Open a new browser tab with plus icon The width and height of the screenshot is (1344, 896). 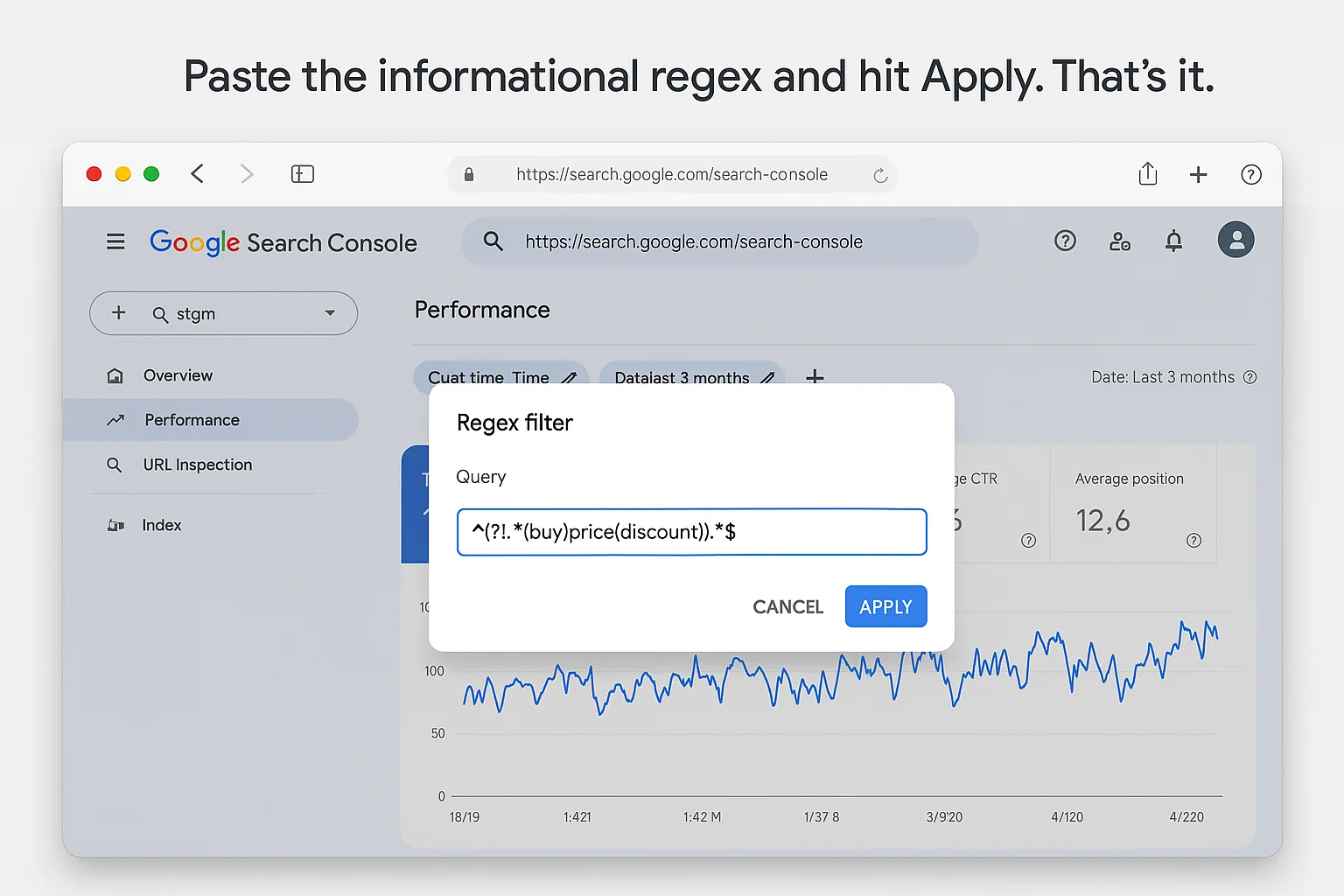tap(1198, 174)
